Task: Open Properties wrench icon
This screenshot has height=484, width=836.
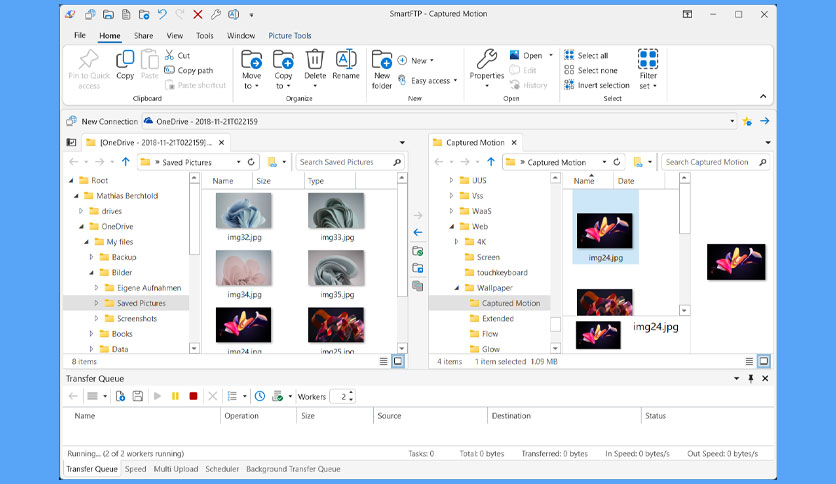Action: [486, 59]
